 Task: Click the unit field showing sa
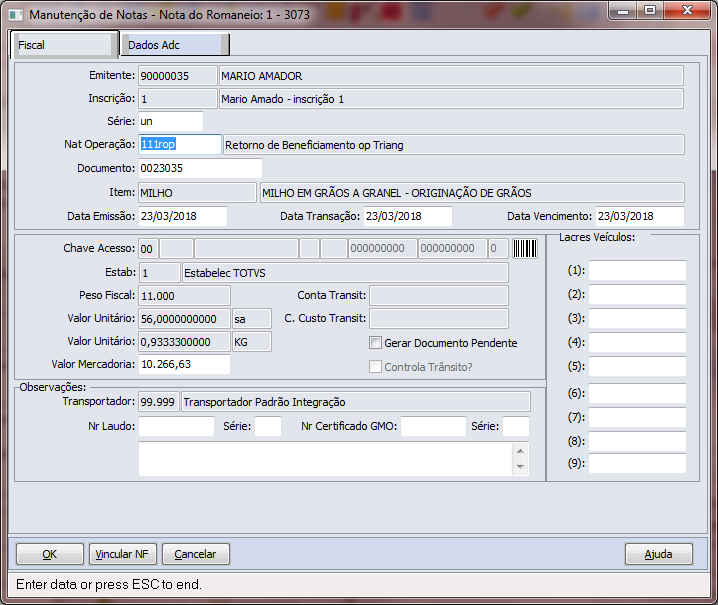pyautogui.click(x=252, y=319)
